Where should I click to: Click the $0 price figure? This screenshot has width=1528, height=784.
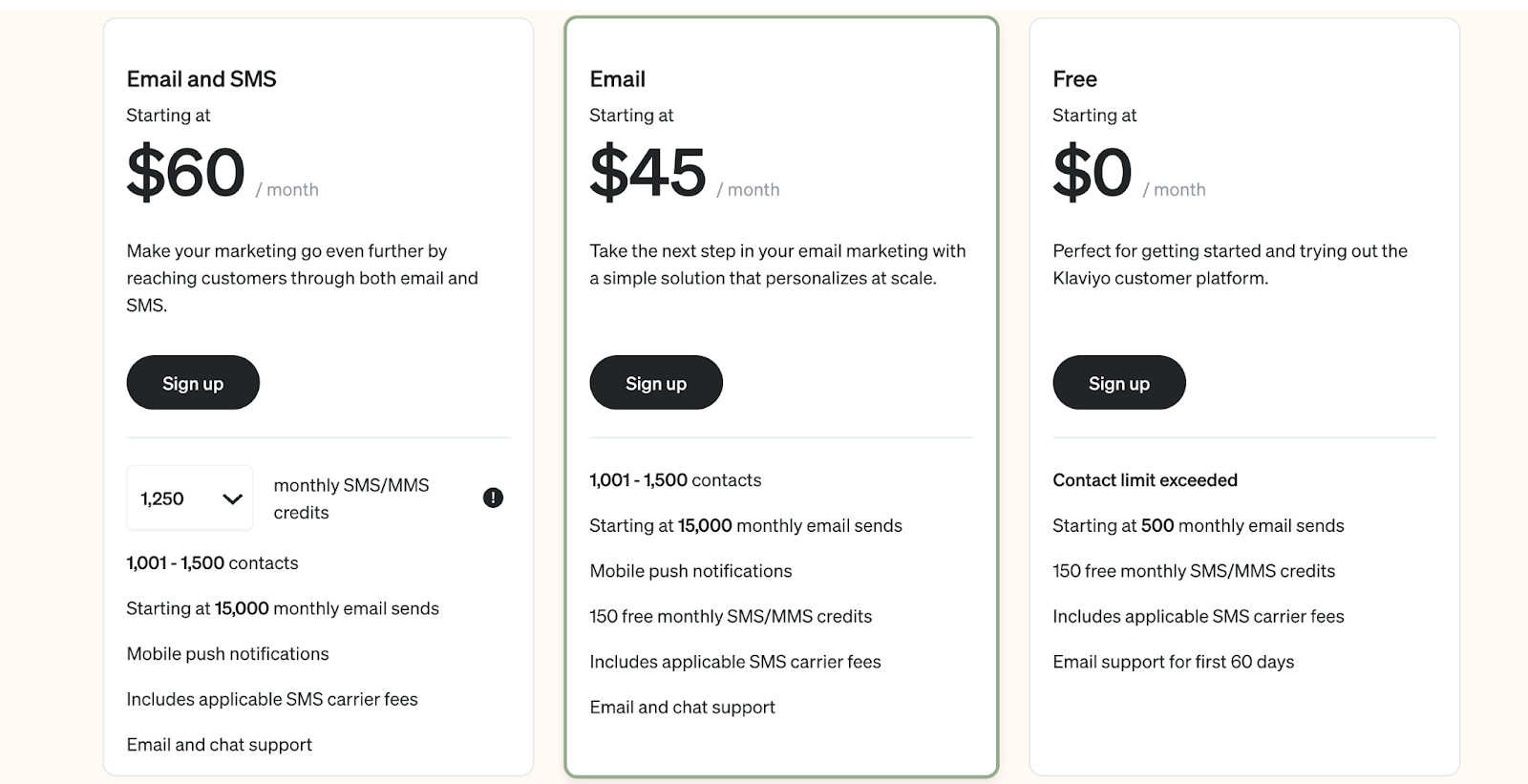tap(1092, 173)
